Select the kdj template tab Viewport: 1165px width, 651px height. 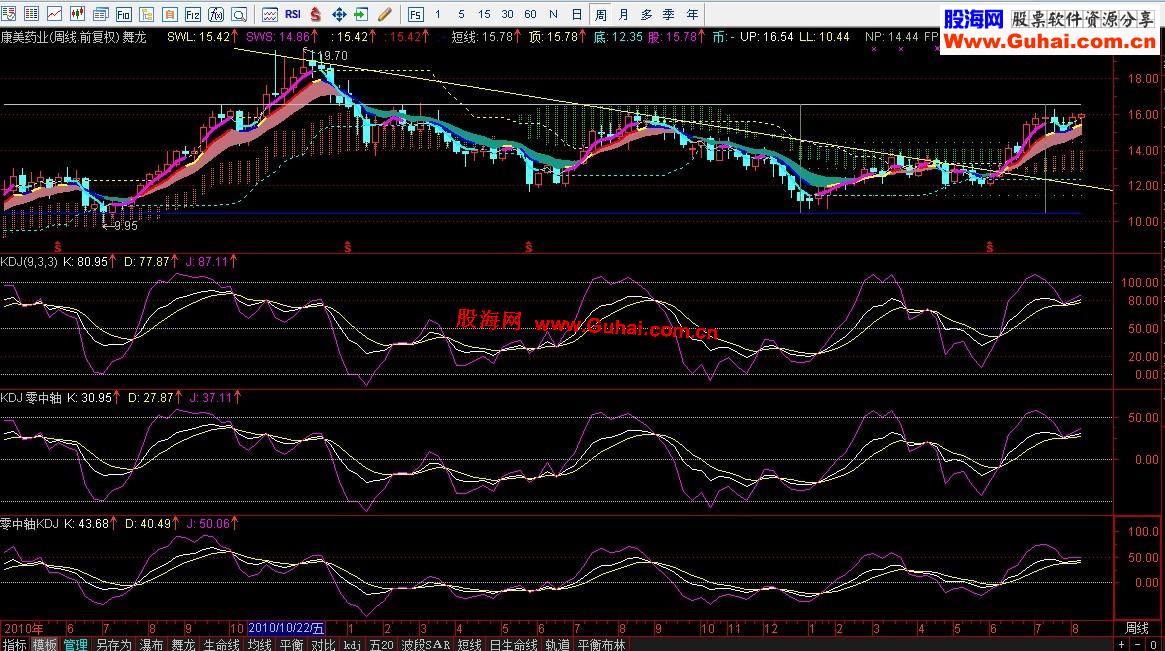(352, 645)
